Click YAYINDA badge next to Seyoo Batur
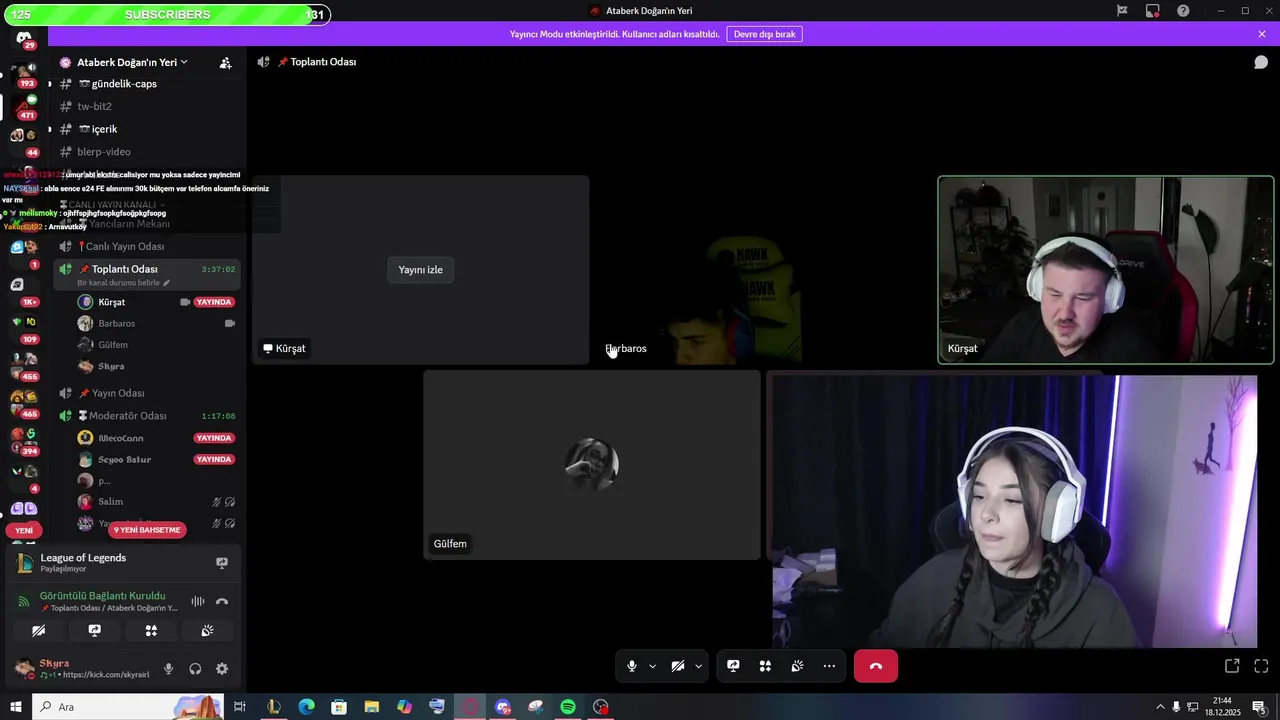Viewport: 1280px width, 720px height. pyautogui.click(x=214, y=460)
